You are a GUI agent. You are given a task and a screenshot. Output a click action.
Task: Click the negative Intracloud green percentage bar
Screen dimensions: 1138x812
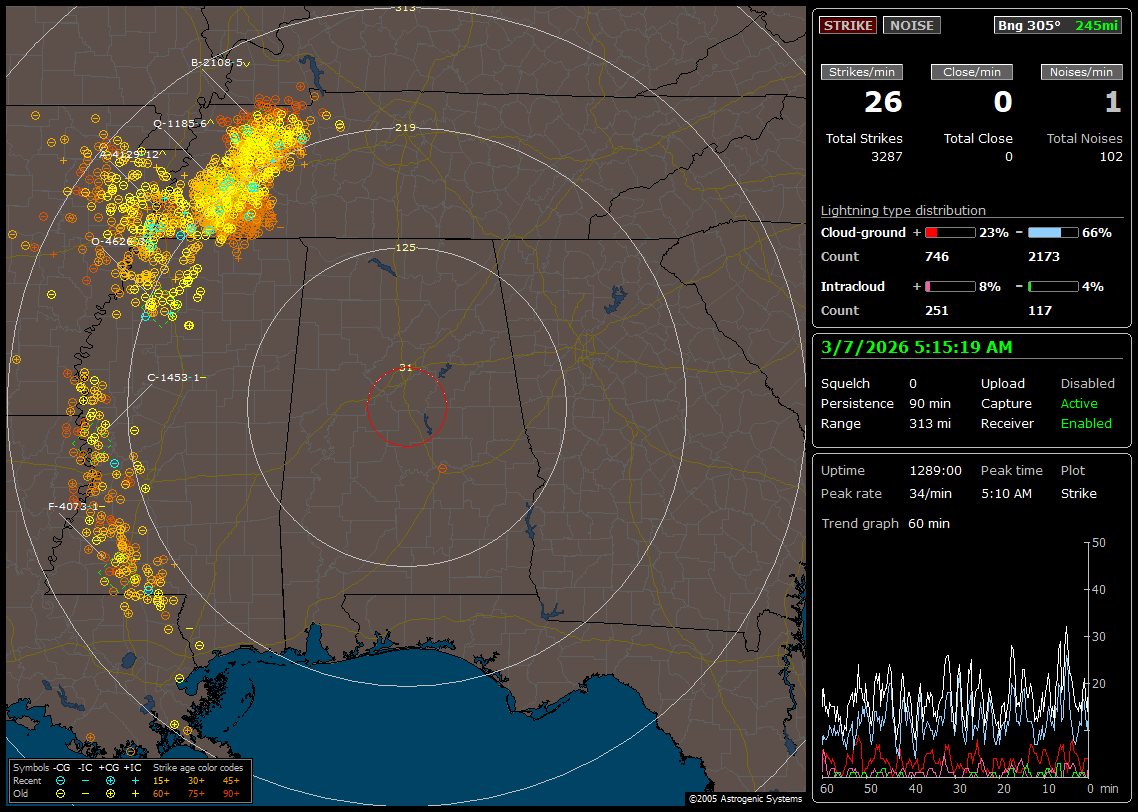pyautogui.click(x=1053, y=286)
